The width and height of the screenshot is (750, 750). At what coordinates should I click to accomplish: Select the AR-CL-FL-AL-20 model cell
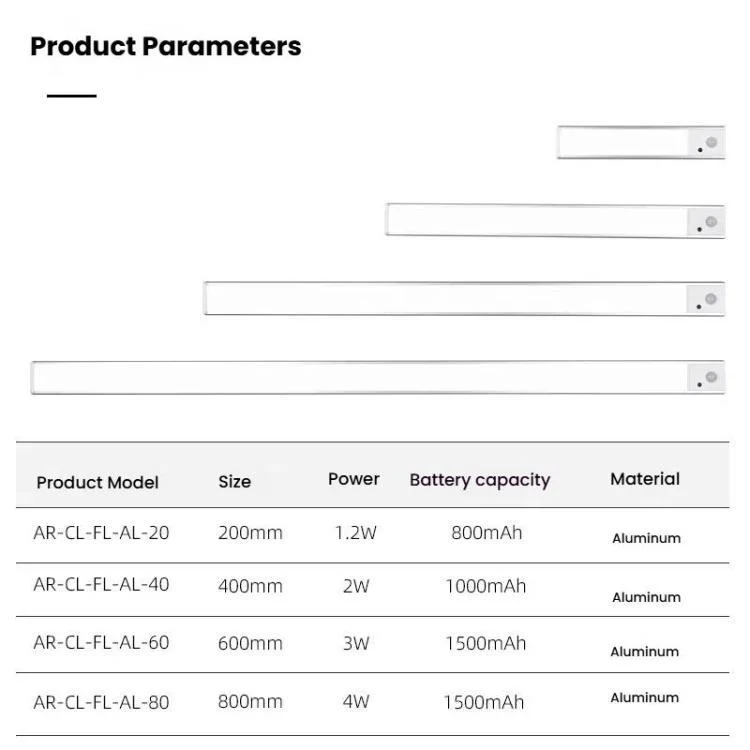click(101, 533)
